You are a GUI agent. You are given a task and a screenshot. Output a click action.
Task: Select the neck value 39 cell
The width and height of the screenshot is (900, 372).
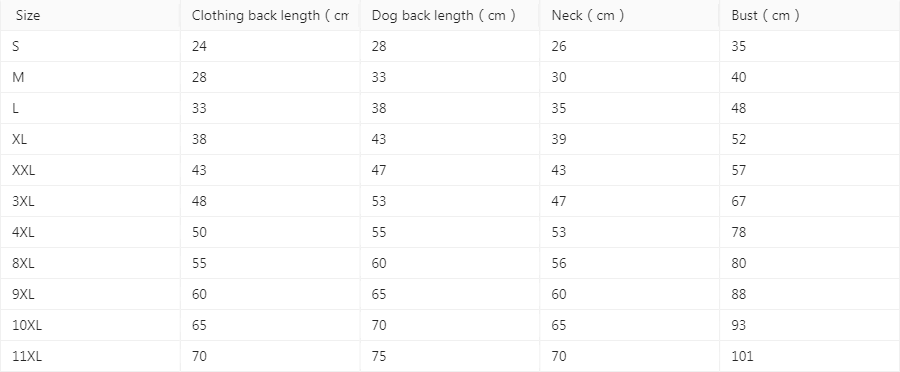[x=629, y=140]
